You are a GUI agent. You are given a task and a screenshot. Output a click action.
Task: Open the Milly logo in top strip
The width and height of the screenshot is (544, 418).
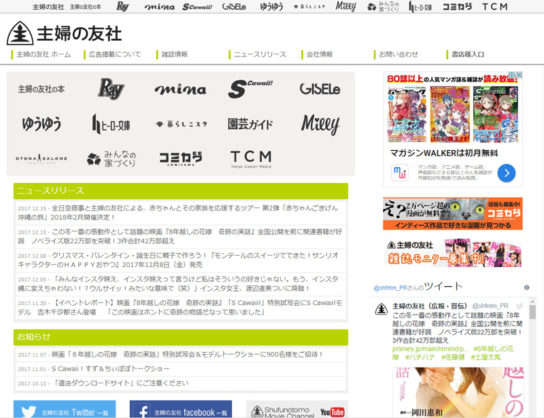click(346, 6)
